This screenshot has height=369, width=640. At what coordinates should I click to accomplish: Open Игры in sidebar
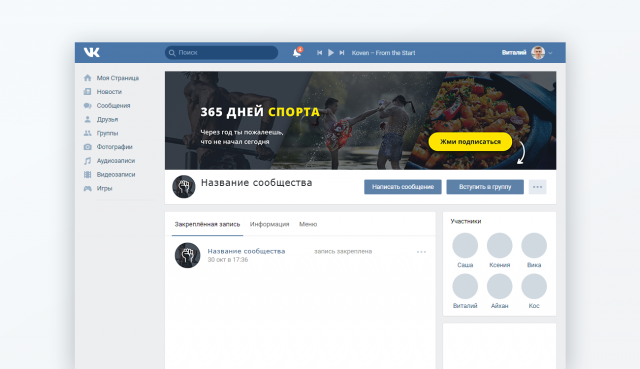pos(104,189)
